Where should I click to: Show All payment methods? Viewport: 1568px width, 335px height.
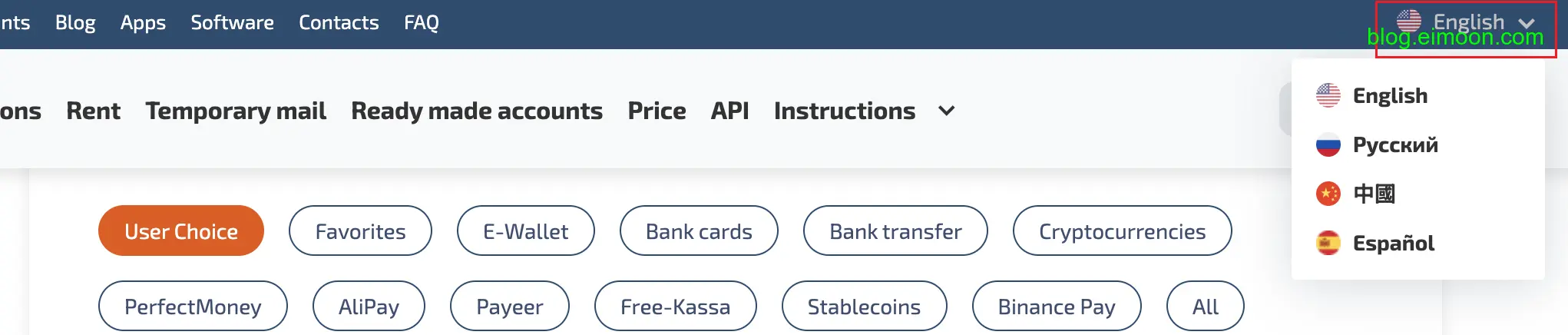tap(1205, 307)
